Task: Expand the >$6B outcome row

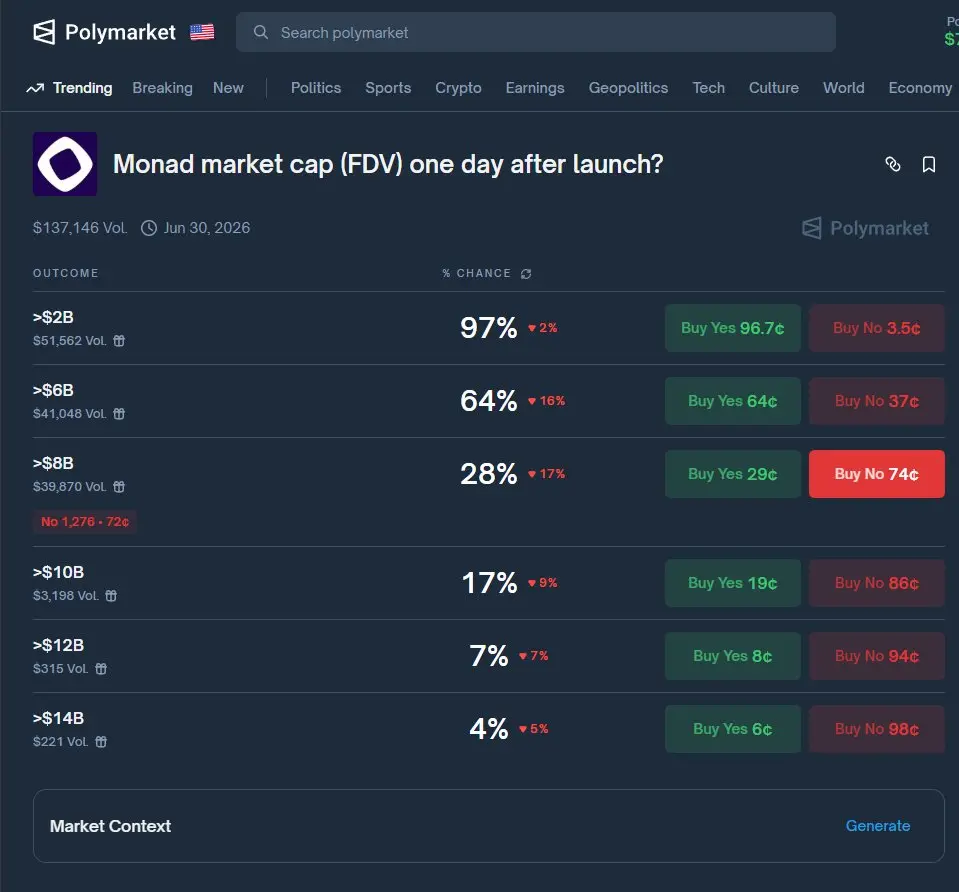Action: pos(489,401)
